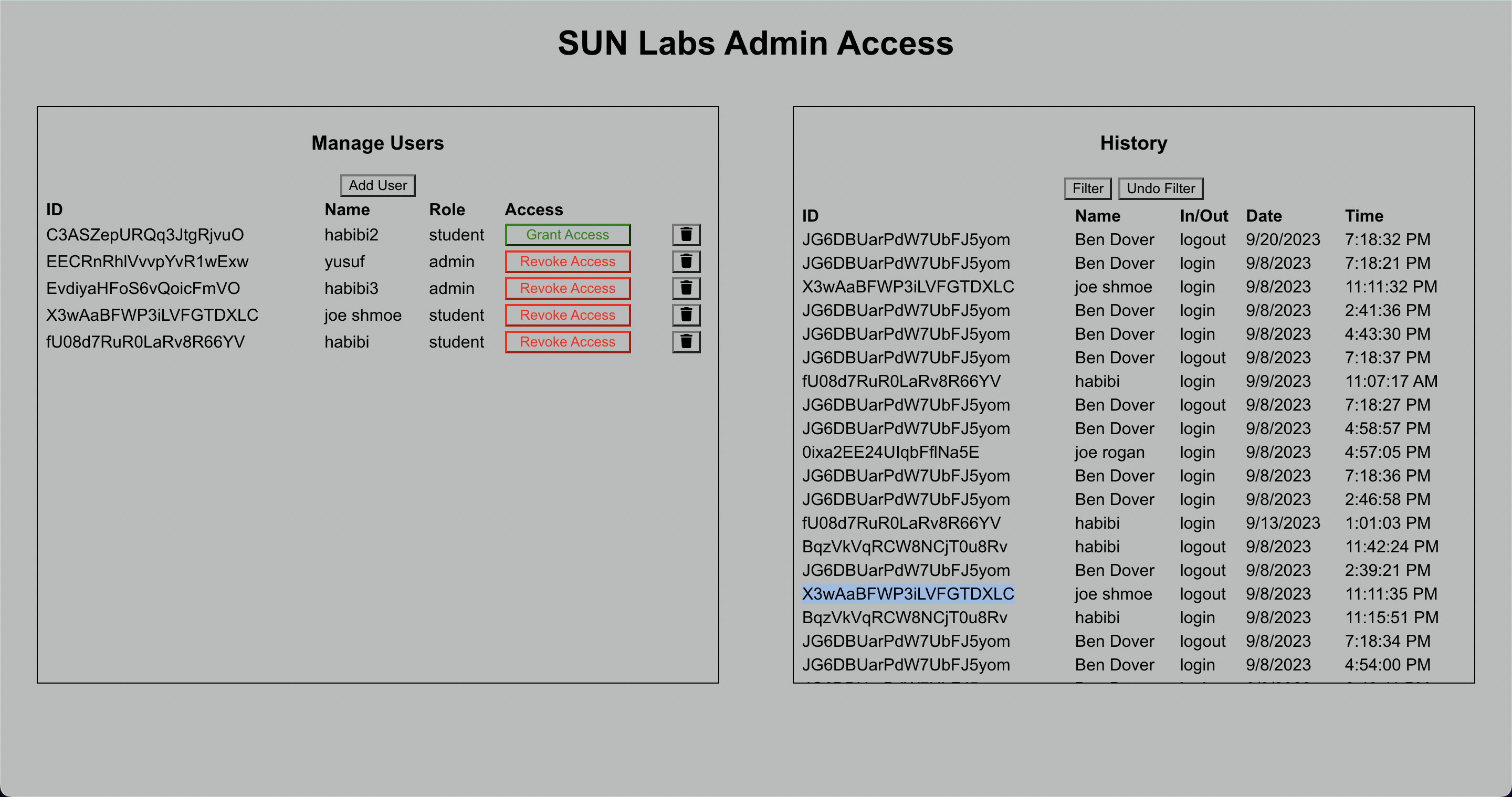Viewport: 1512px width, 797px height.
Task: Click Undo Filter to reset history
Action: [1160, 188]
